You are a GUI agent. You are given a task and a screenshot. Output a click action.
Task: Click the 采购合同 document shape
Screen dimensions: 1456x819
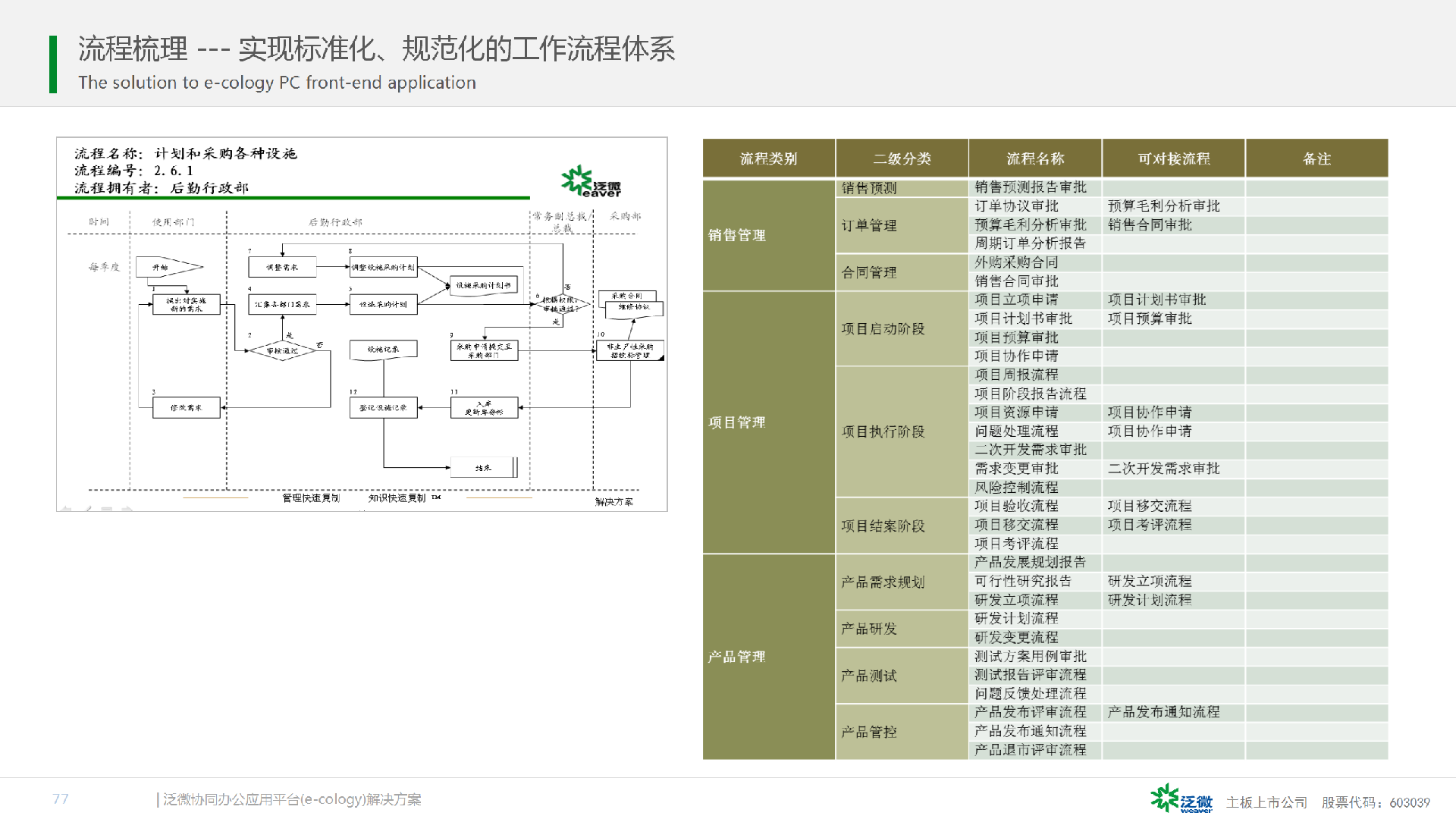tap(627, 297)
